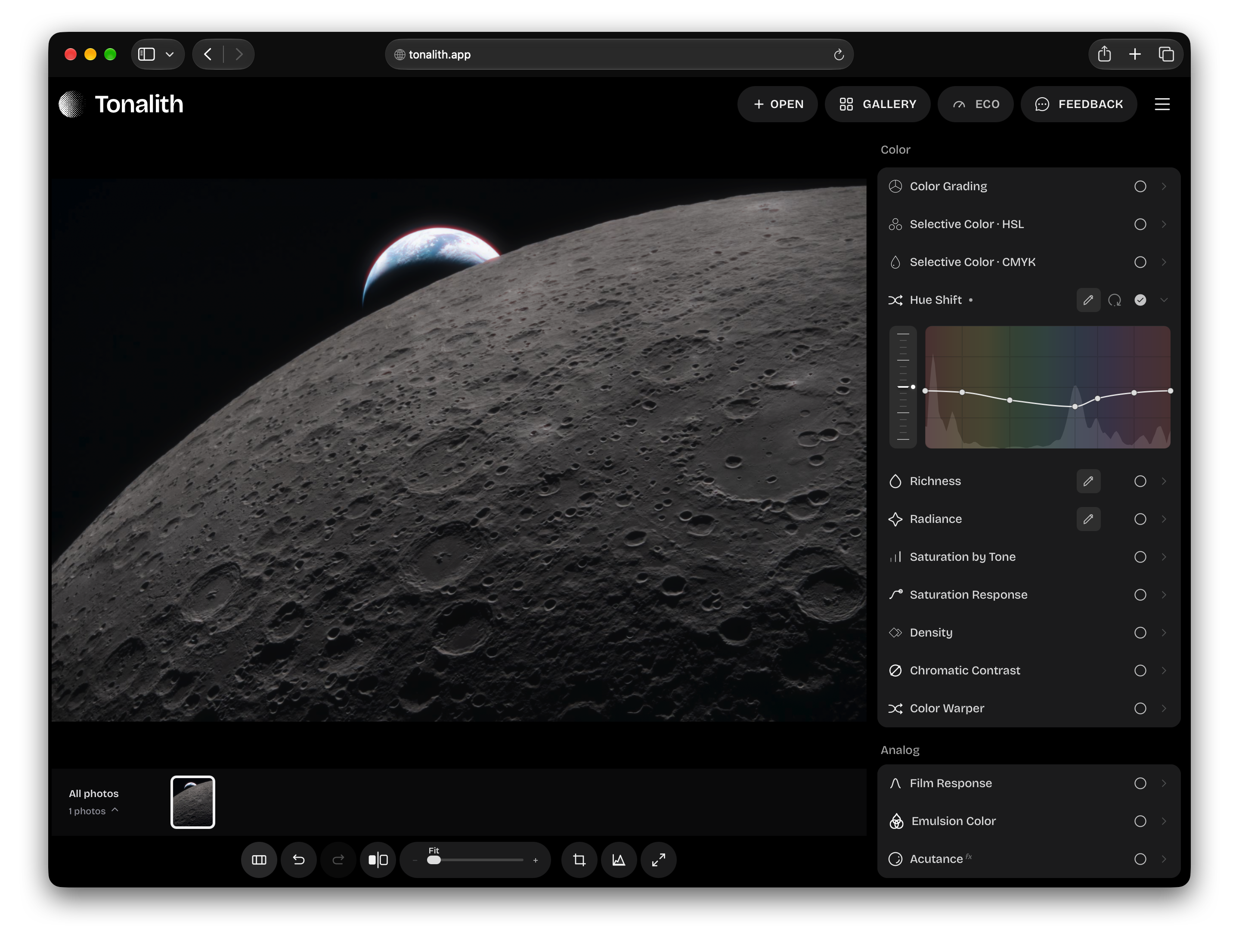Open the Saturation by Tone row

point(1028,557)
